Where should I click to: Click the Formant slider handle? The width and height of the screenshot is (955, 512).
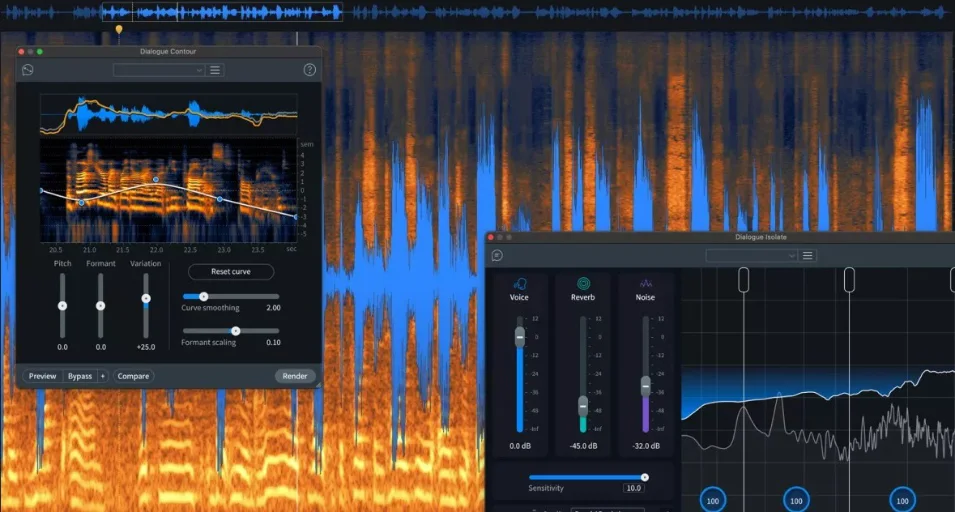click(100, 306)
